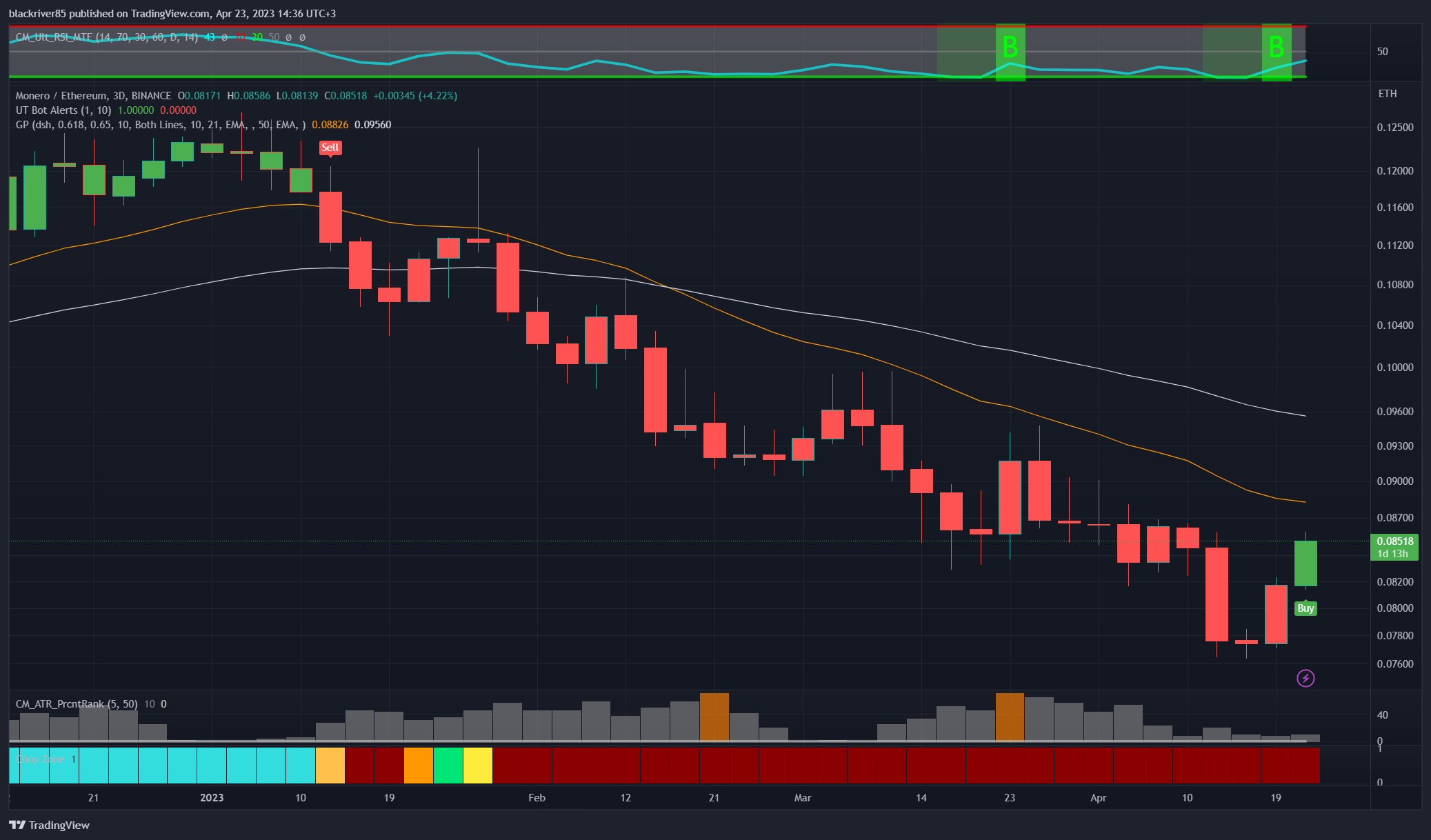Click the TradingView logo at bottom left
Image resolution: width=1431 pixels, height=840 pixels.
click(49, 825)
